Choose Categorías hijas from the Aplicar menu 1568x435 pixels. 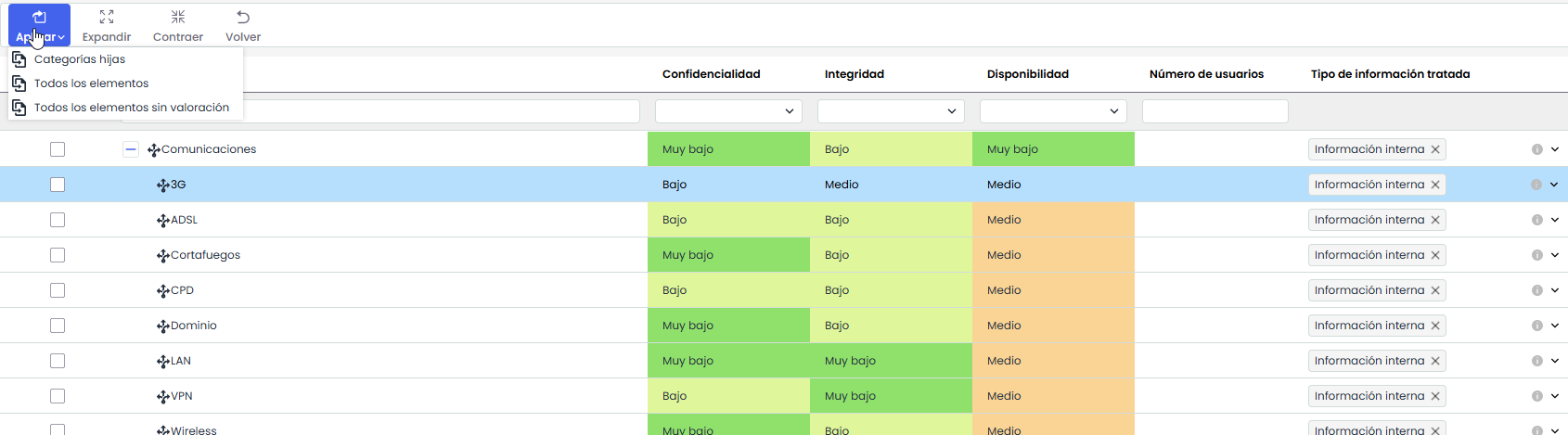click(80, 59)
